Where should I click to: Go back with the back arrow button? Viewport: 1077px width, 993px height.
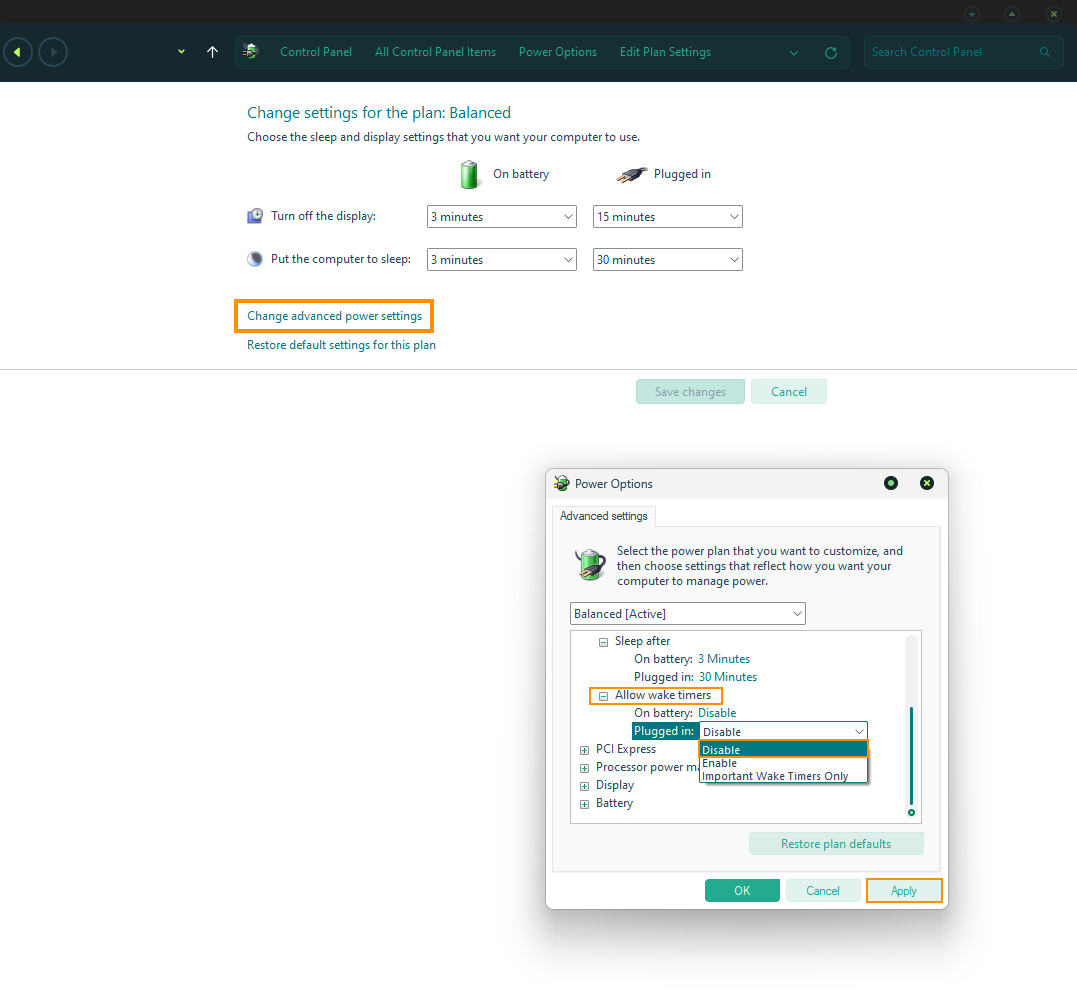pos(18,52)
